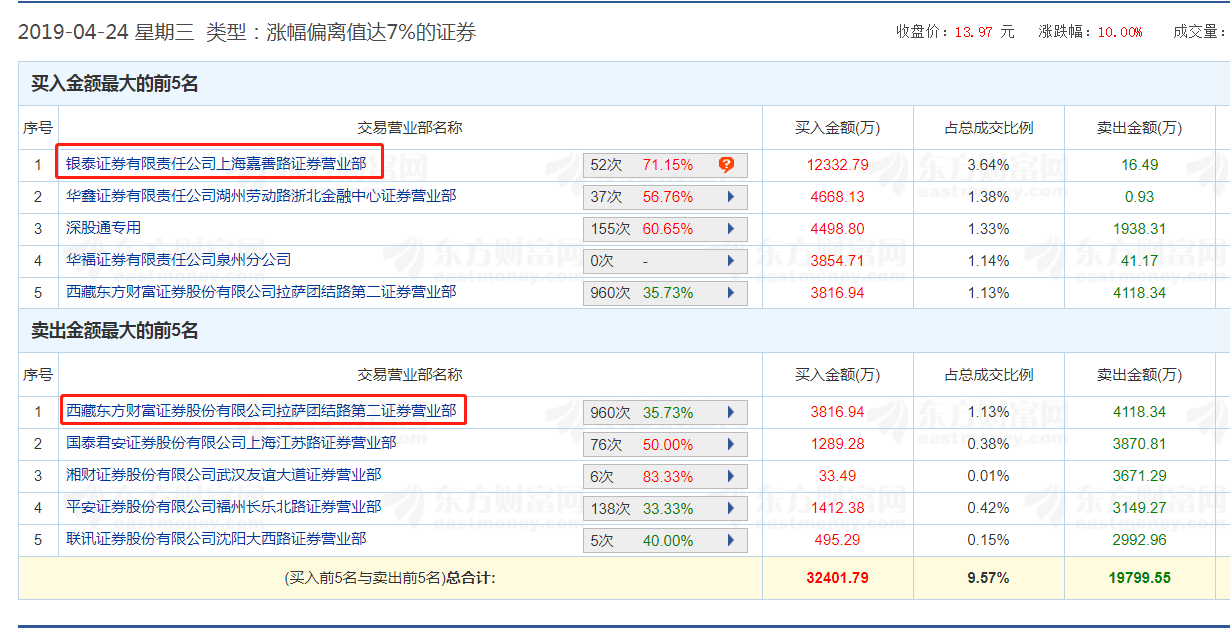
Task: Open 国泰君安上海江苏路证券营业部 link
Action: pyautogui.click(x=231, y=443)
